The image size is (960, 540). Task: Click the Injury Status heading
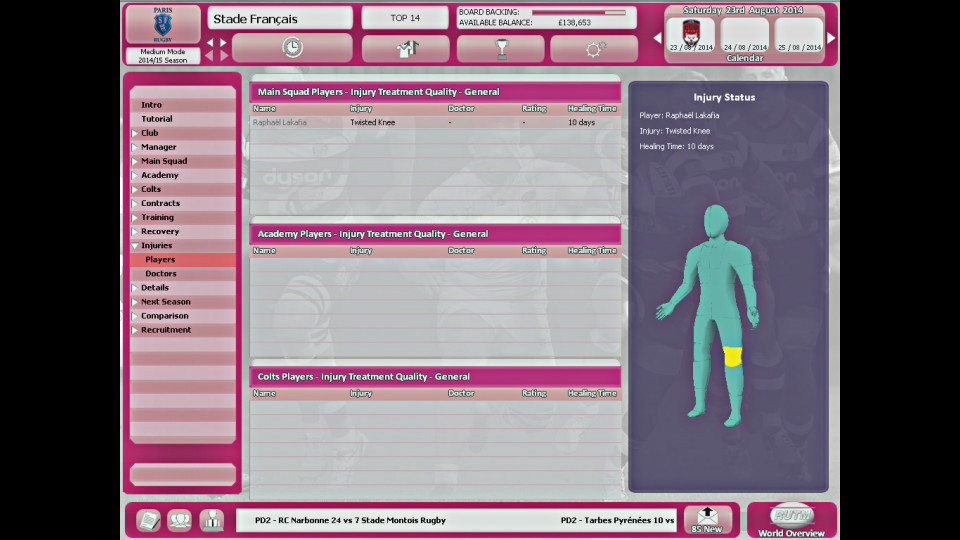click(x=724, y=97)
